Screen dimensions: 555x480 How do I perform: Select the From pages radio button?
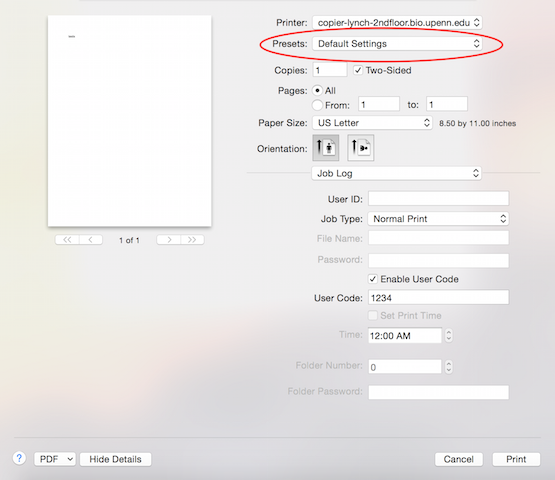point(317,105)
